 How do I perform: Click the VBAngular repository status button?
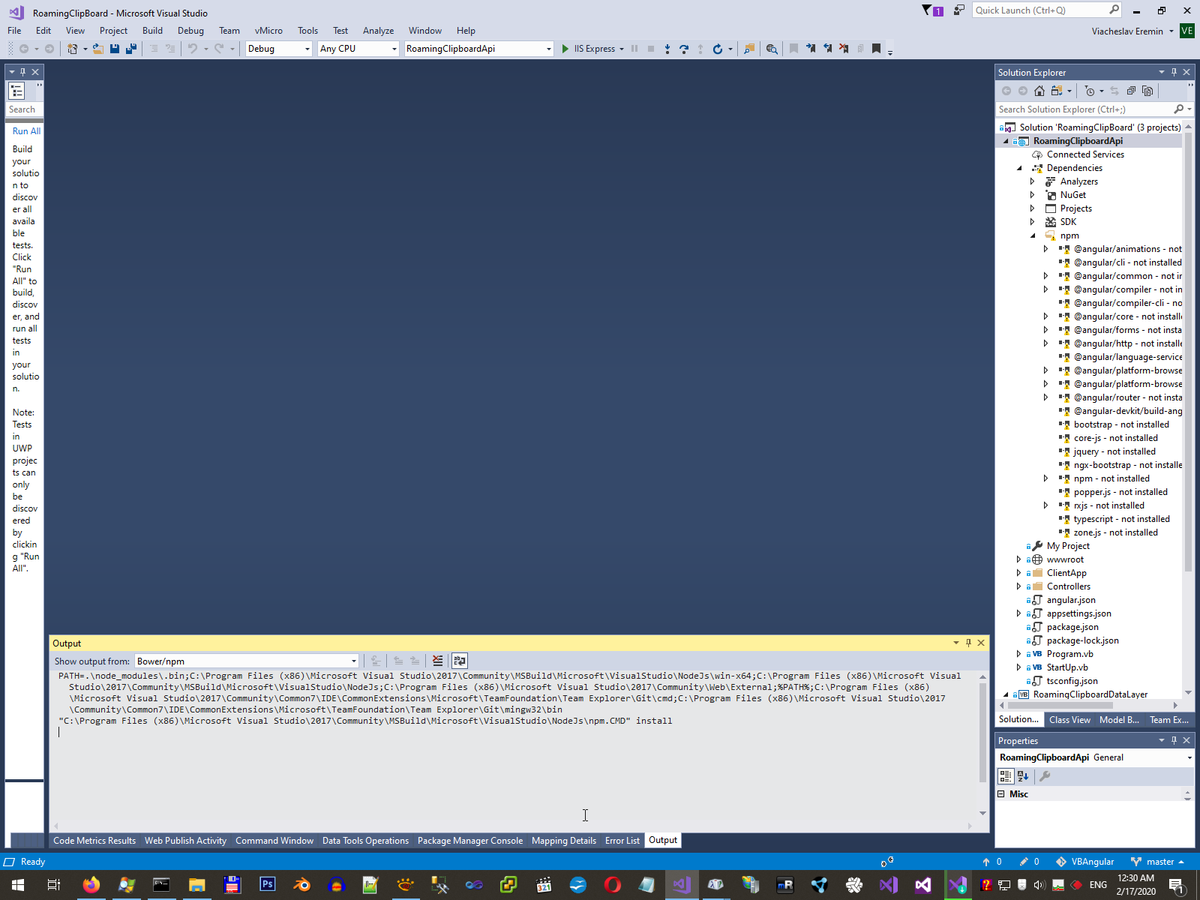tap(1084, 862)
